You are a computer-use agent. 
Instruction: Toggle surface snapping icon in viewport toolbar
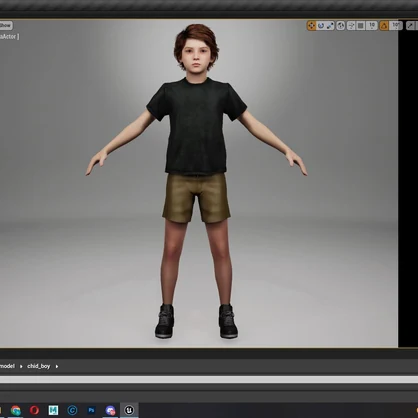point(351,26)
